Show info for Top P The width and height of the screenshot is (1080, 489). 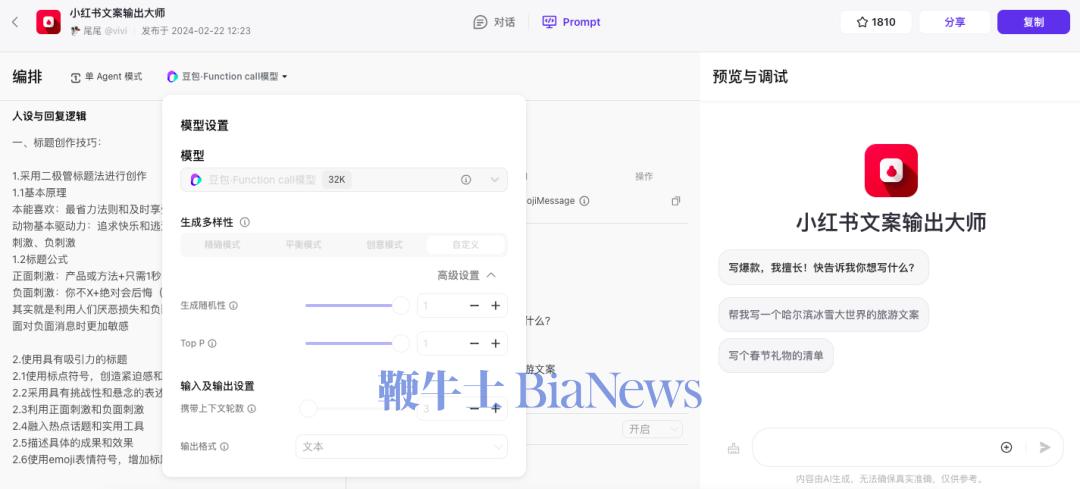[x=212, y=343]
